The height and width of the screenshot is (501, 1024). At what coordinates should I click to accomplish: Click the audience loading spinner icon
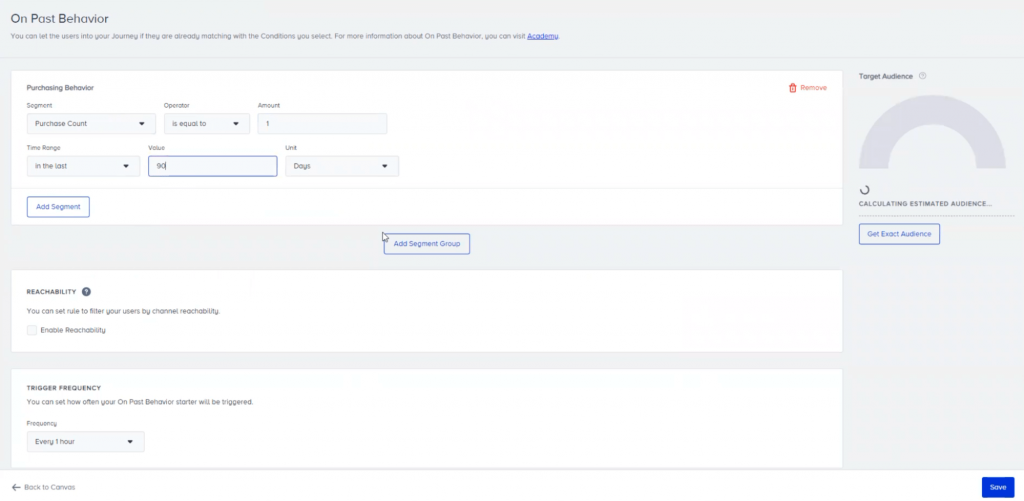[x=865, y=189]
